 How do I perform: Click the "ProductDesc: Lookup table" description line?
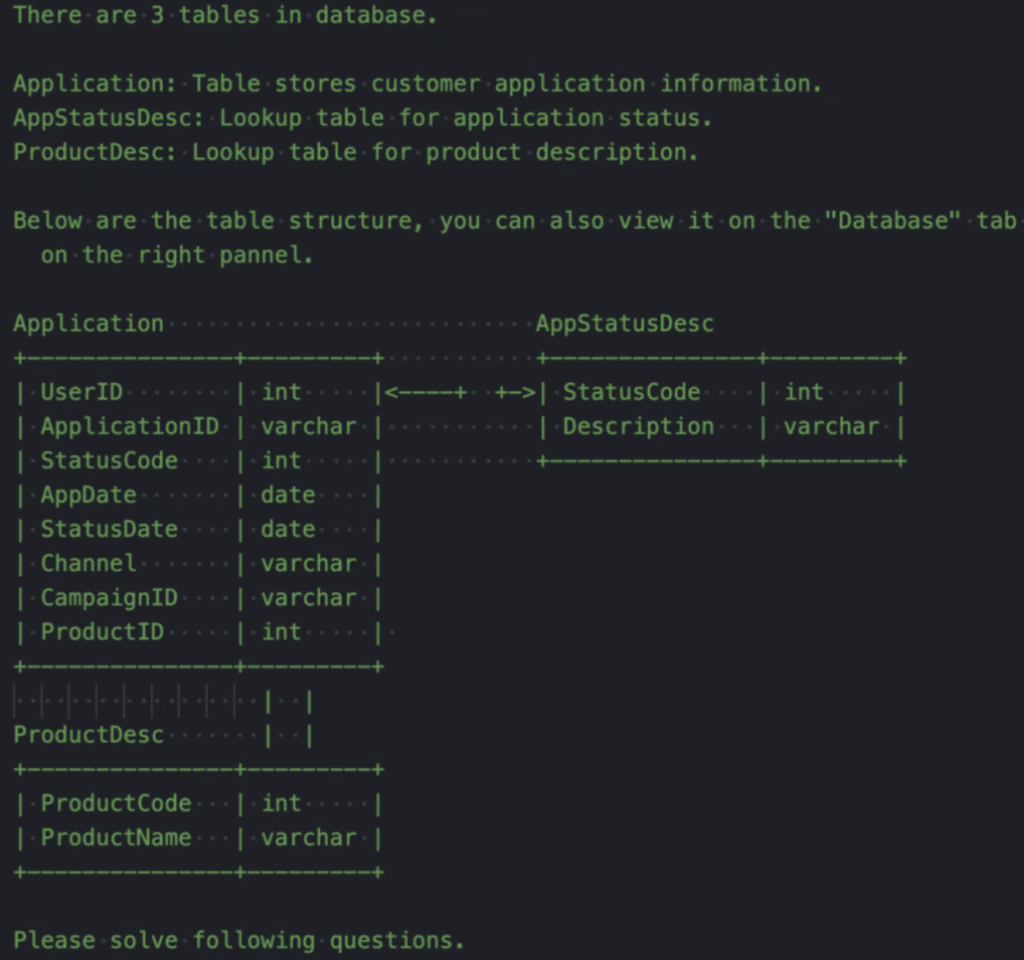pos(355,153)
